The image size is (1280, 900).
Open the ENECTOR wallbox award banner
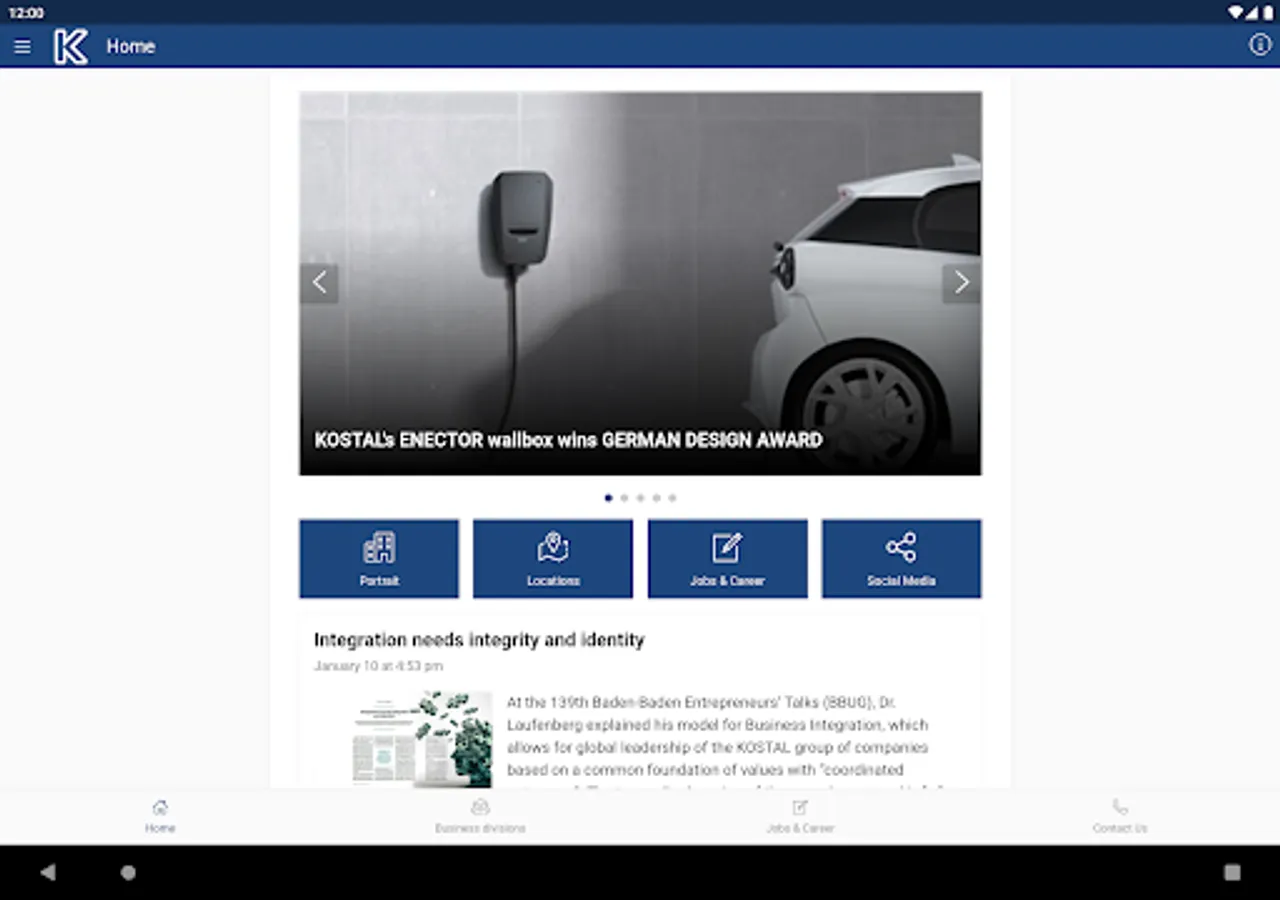[640, 283]
